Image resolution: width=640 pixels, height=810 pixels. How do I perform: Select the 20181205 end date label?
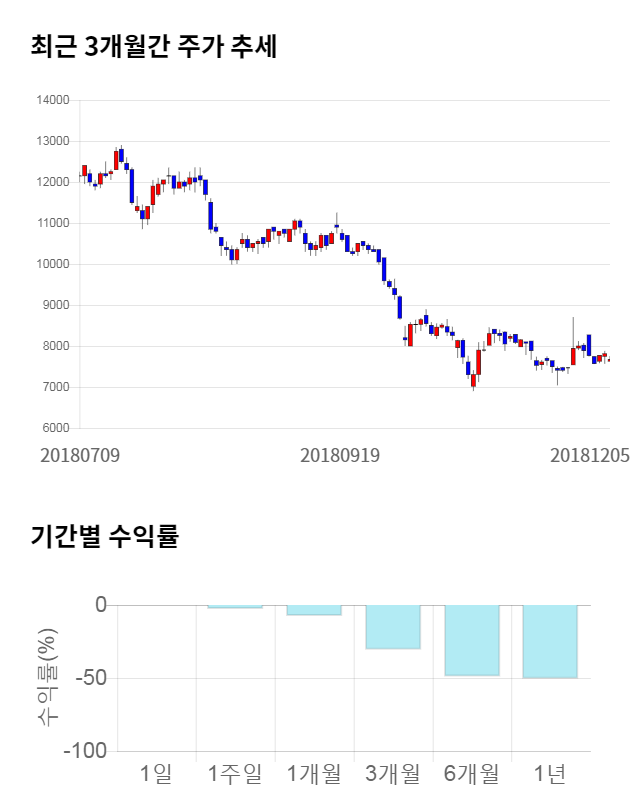click(590, 455)
